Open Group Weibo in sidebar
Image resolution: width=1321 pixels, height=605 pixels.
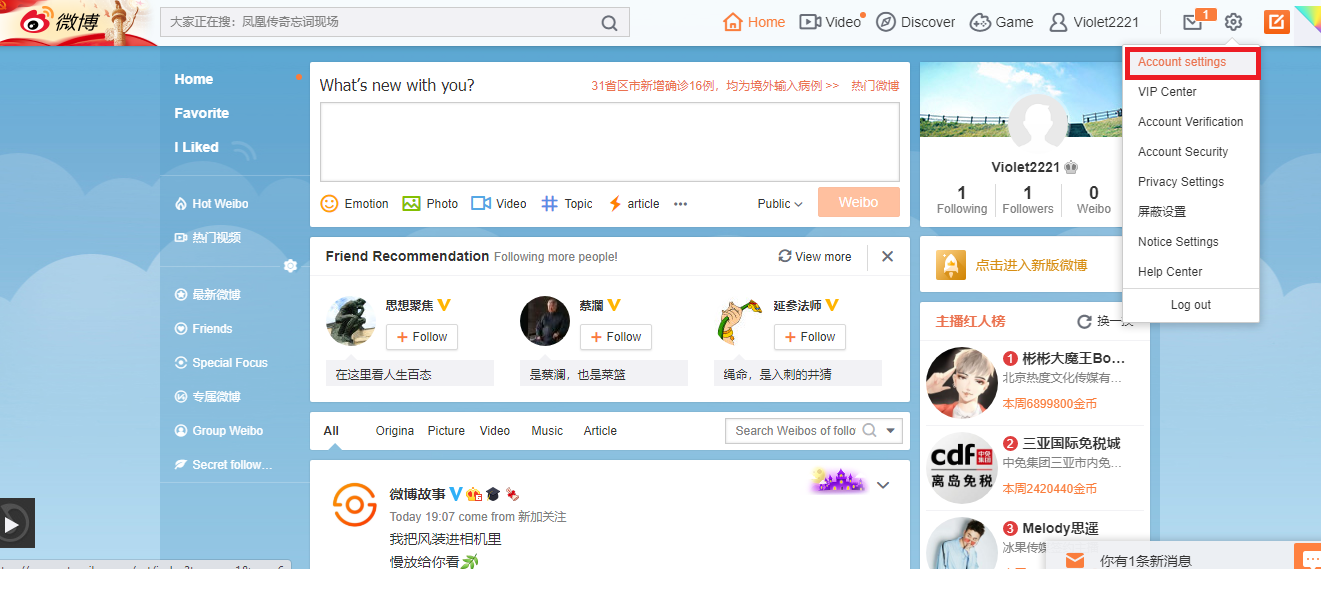tap(219, 430)
